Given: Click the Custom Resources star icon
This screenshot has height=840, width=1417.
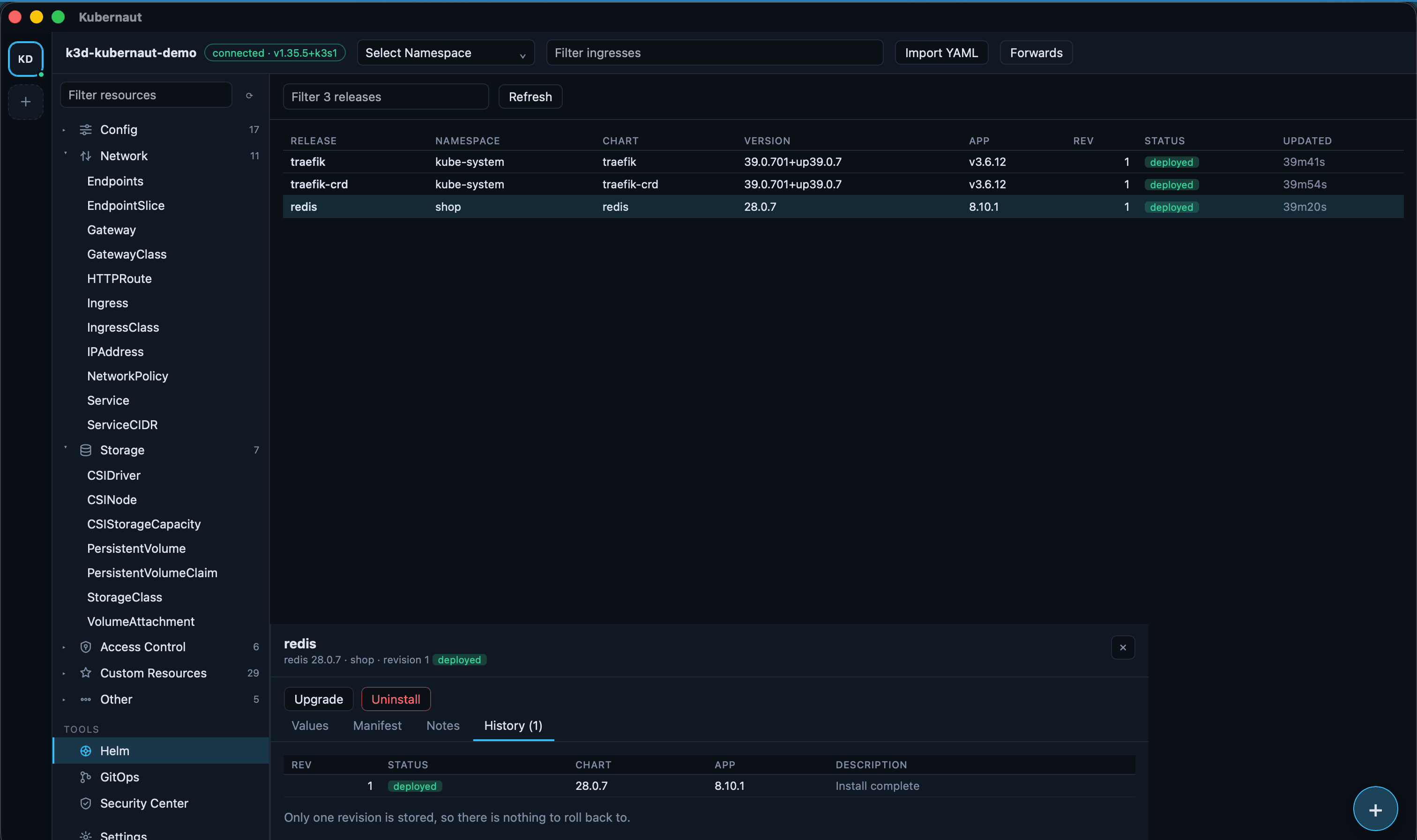Looking at the screenshot, I should (85, 673).
